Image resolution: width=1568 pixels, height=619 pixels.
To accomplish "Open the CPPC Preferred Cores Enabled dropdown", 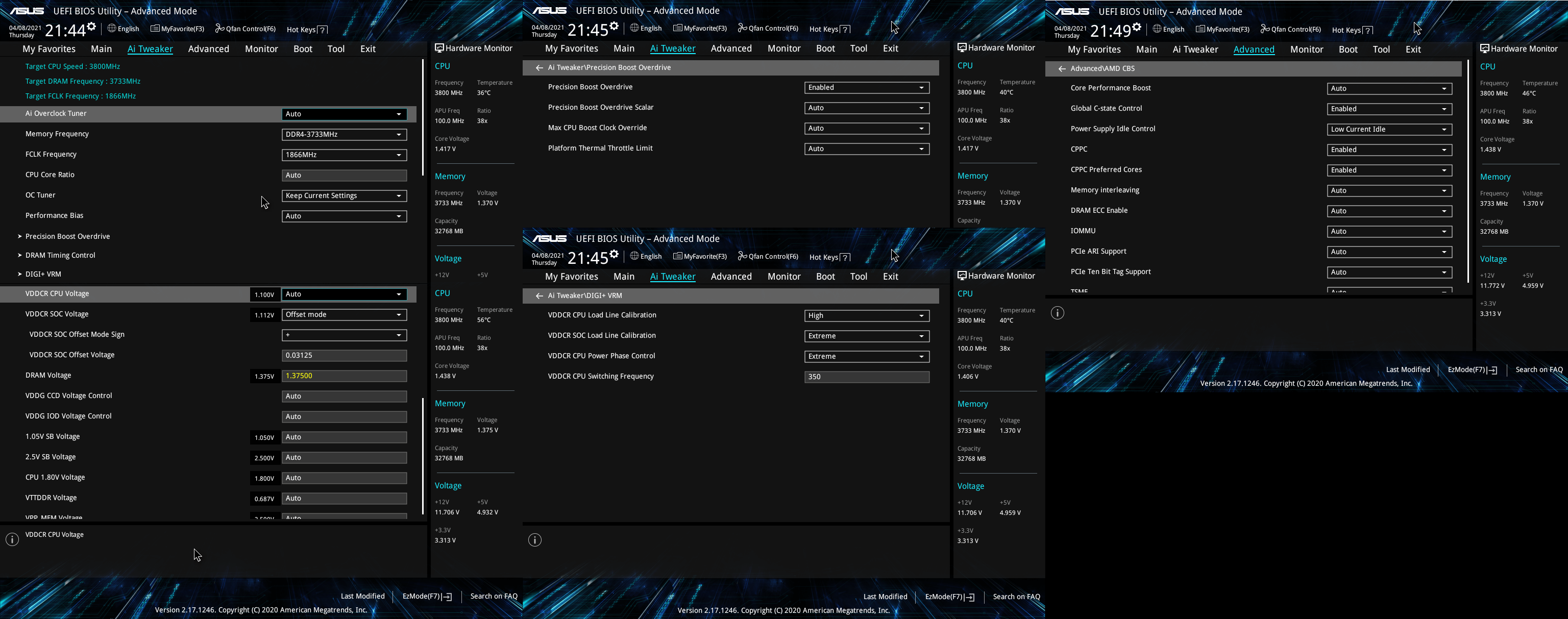I will pos(1389,170).
